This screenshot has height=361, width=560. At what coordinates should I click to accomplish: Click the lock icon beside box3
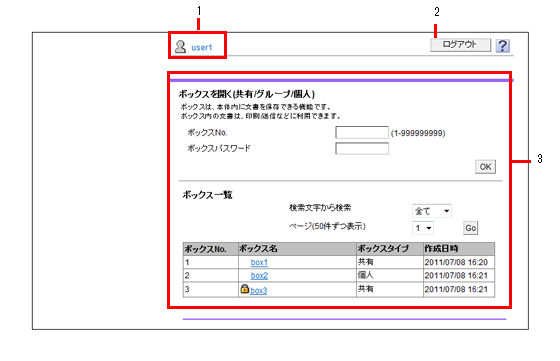pyautogui.click(x=245, y=289)
